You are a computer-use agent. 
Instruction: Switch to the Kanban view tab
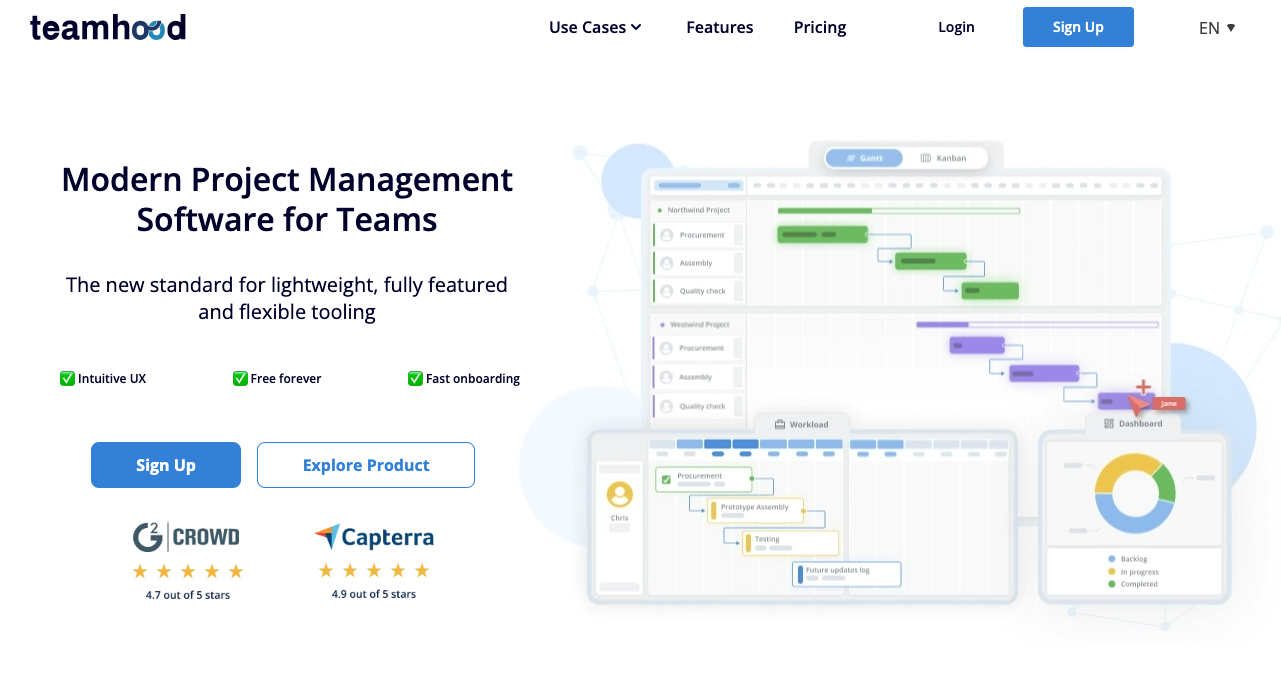point(943,158)
